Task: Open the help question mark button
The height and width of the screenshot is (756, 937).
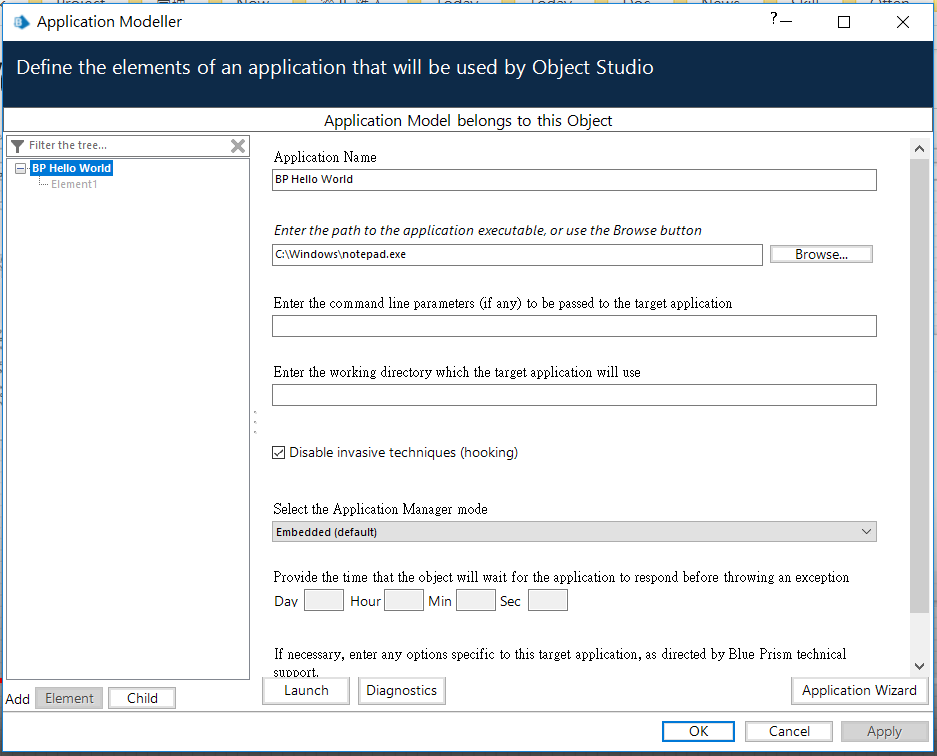Action: pos(774,19)
